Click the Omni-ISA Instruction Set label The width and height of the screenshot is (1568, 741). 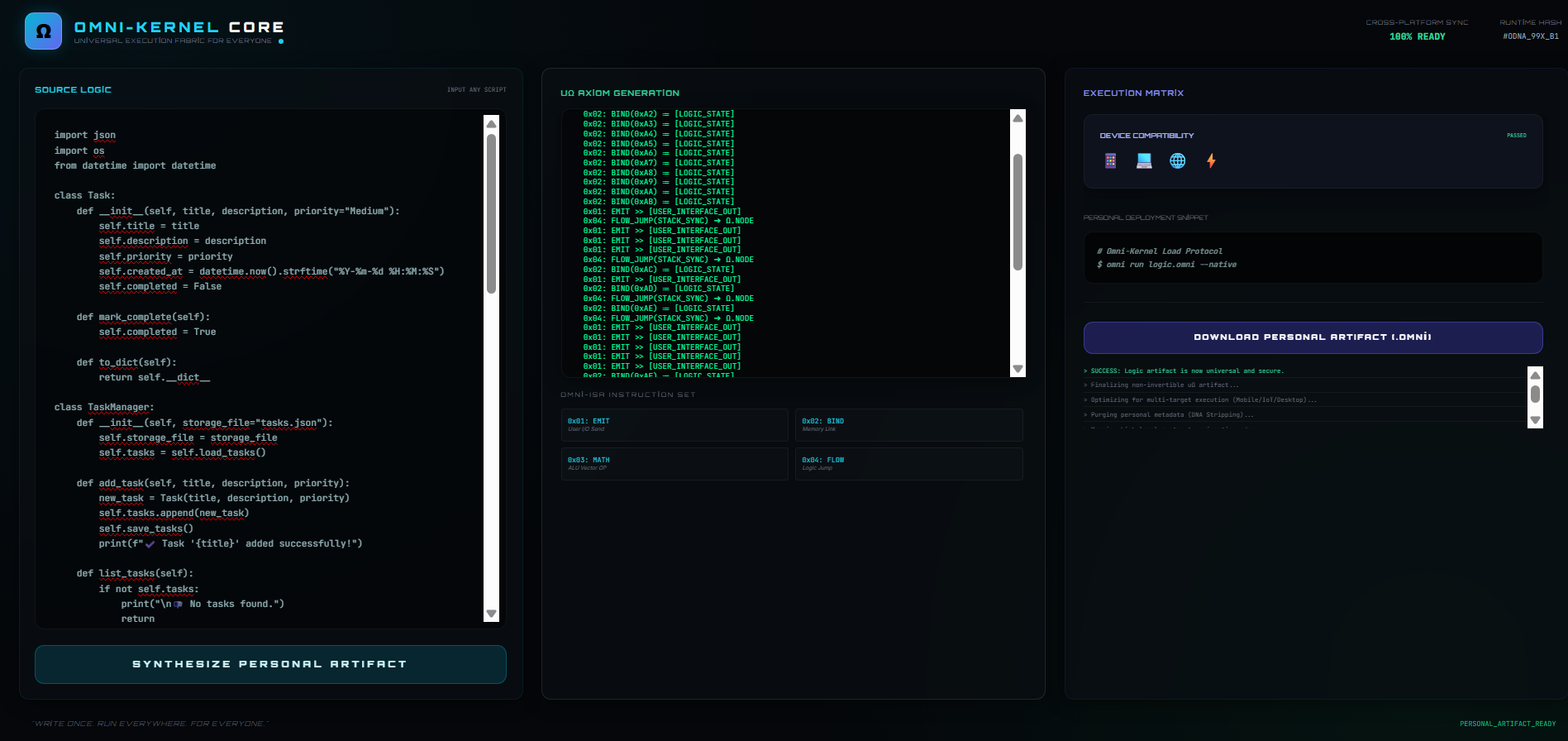click(x=628, y=395)
